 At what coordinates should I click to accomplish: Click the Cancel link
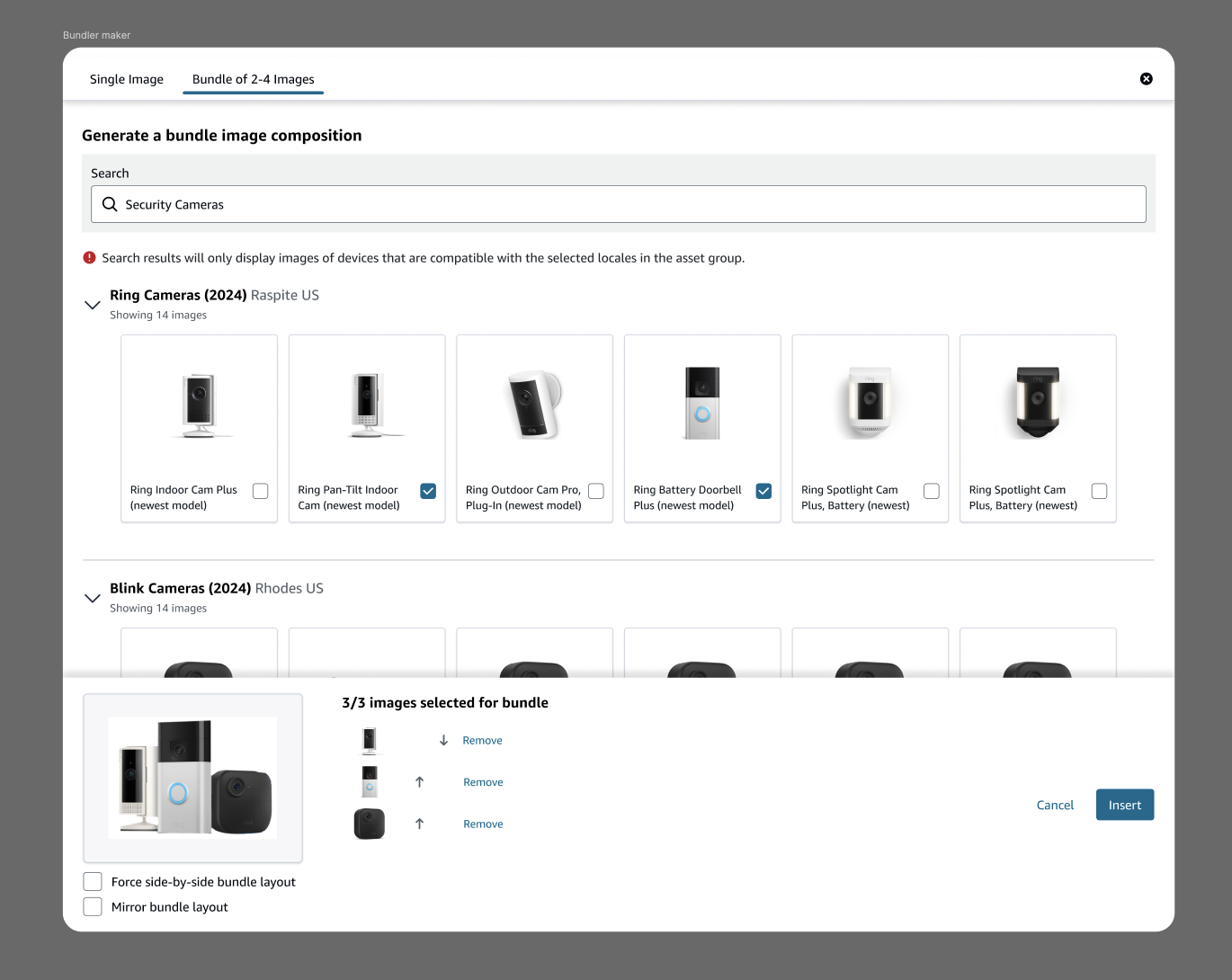point(1055,805)
